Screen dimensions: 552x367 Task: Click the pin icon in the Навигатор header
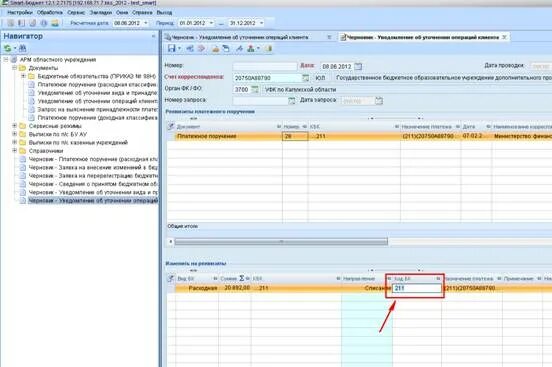[x=153, y=36]
